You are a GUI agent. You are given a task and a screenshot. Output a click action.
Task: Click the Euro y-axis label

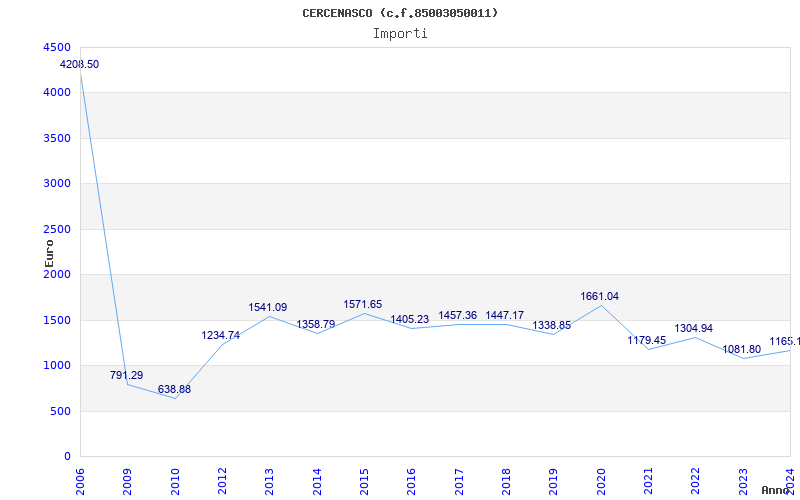pyautogui.click(x=49, y=253)
